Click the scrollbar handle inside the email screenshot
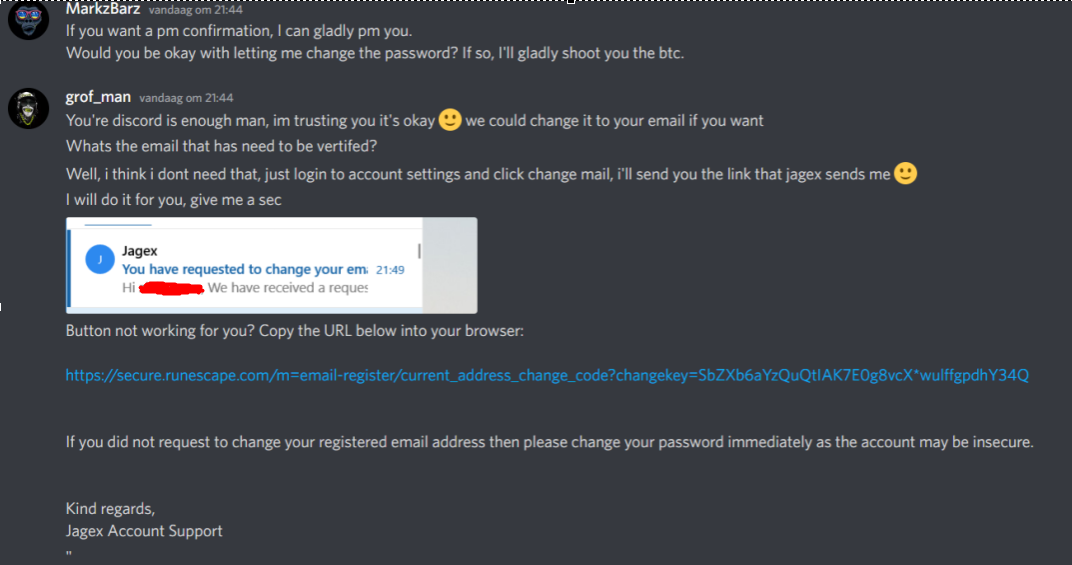The height and width of the screenshot is (565, 1072). pyautogui.click(x=419, y=250)
